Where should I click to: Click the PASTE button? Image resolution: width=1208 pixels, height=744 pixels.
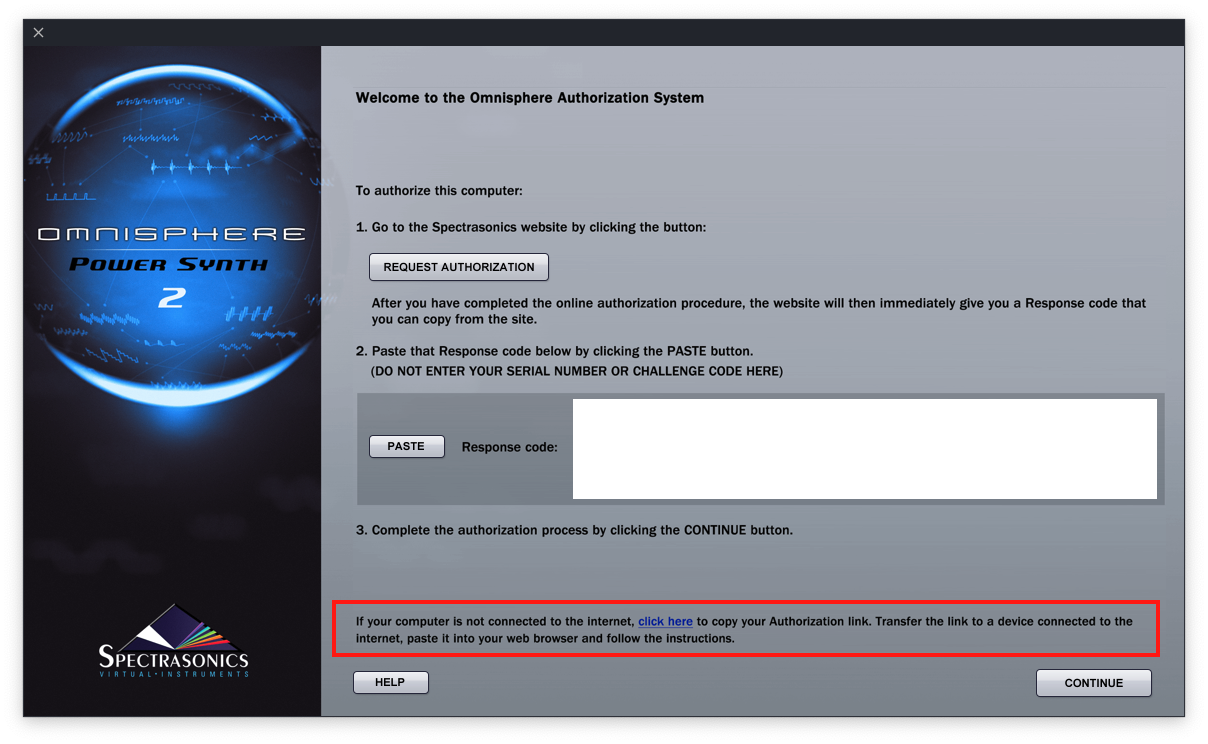[406, 447]
